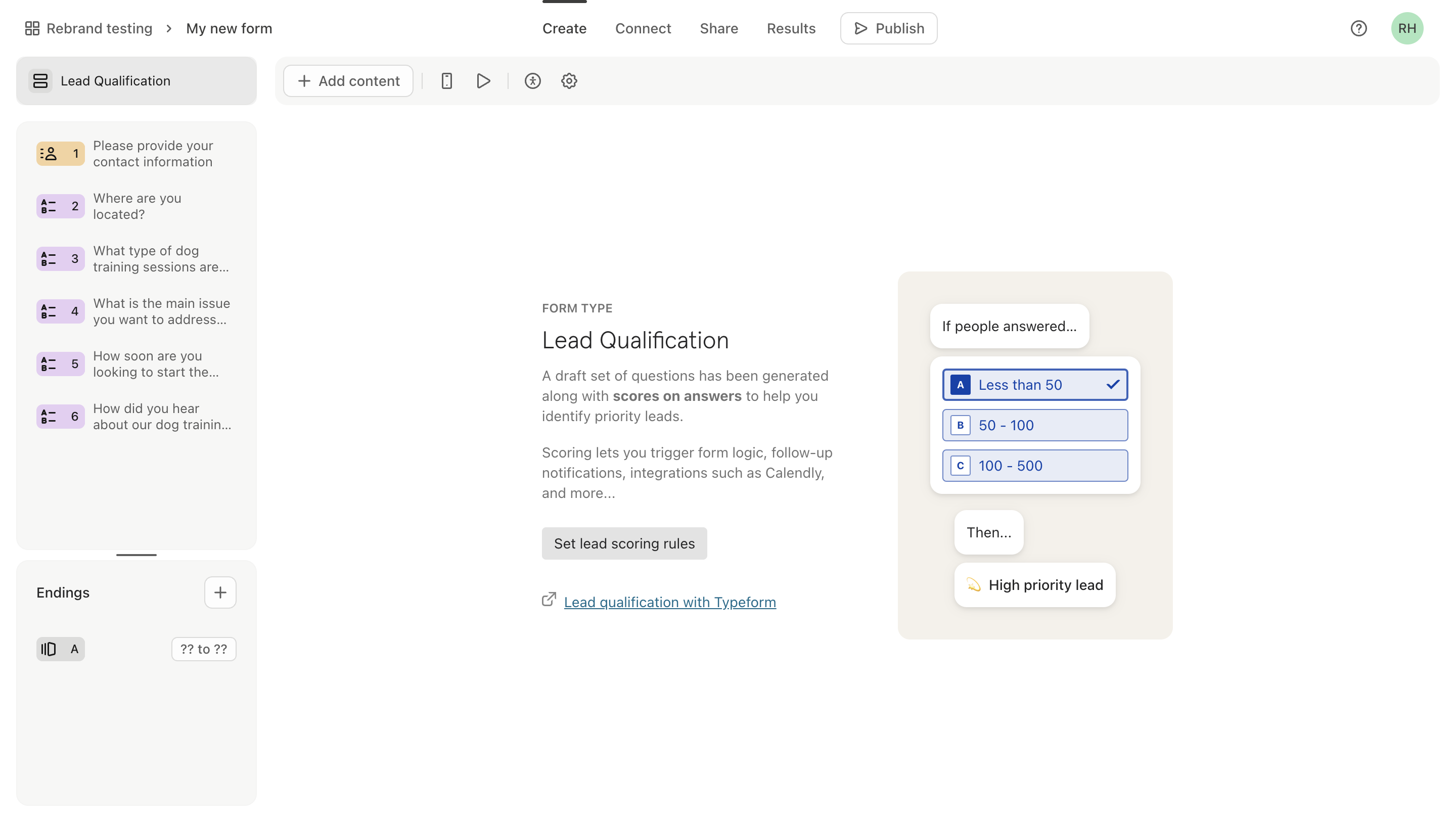Open the Connect tab
This screenshot has height=822, width=1456.
(643, 28)
